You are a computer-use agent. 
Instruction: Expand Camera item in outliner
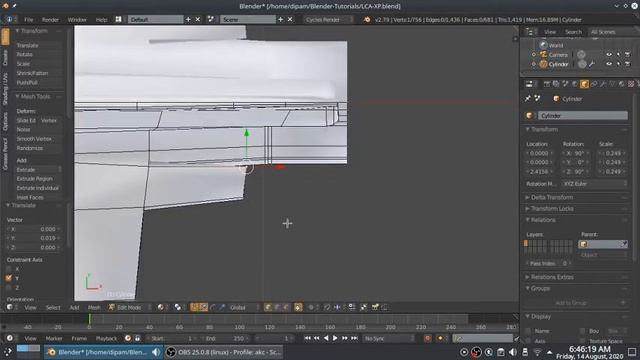point(533,55)
